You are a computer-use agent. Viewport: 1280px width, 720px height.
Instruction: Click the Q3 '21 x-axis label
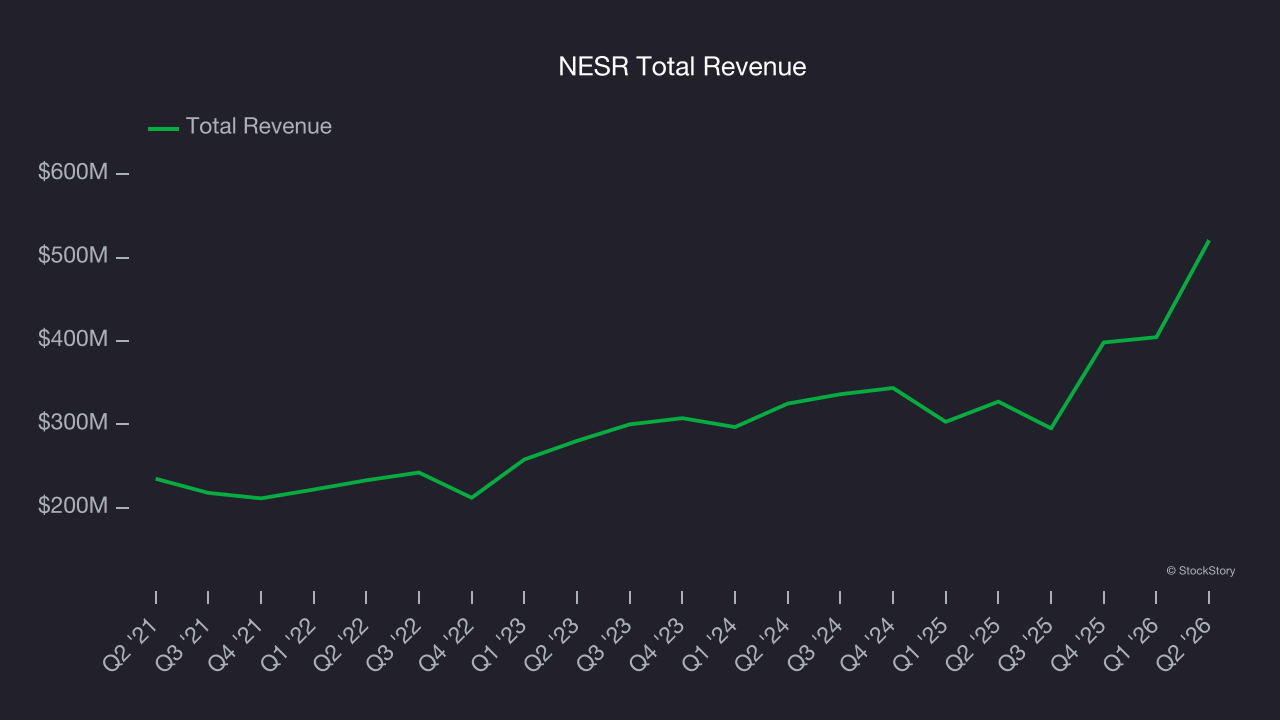coord(186,643)
